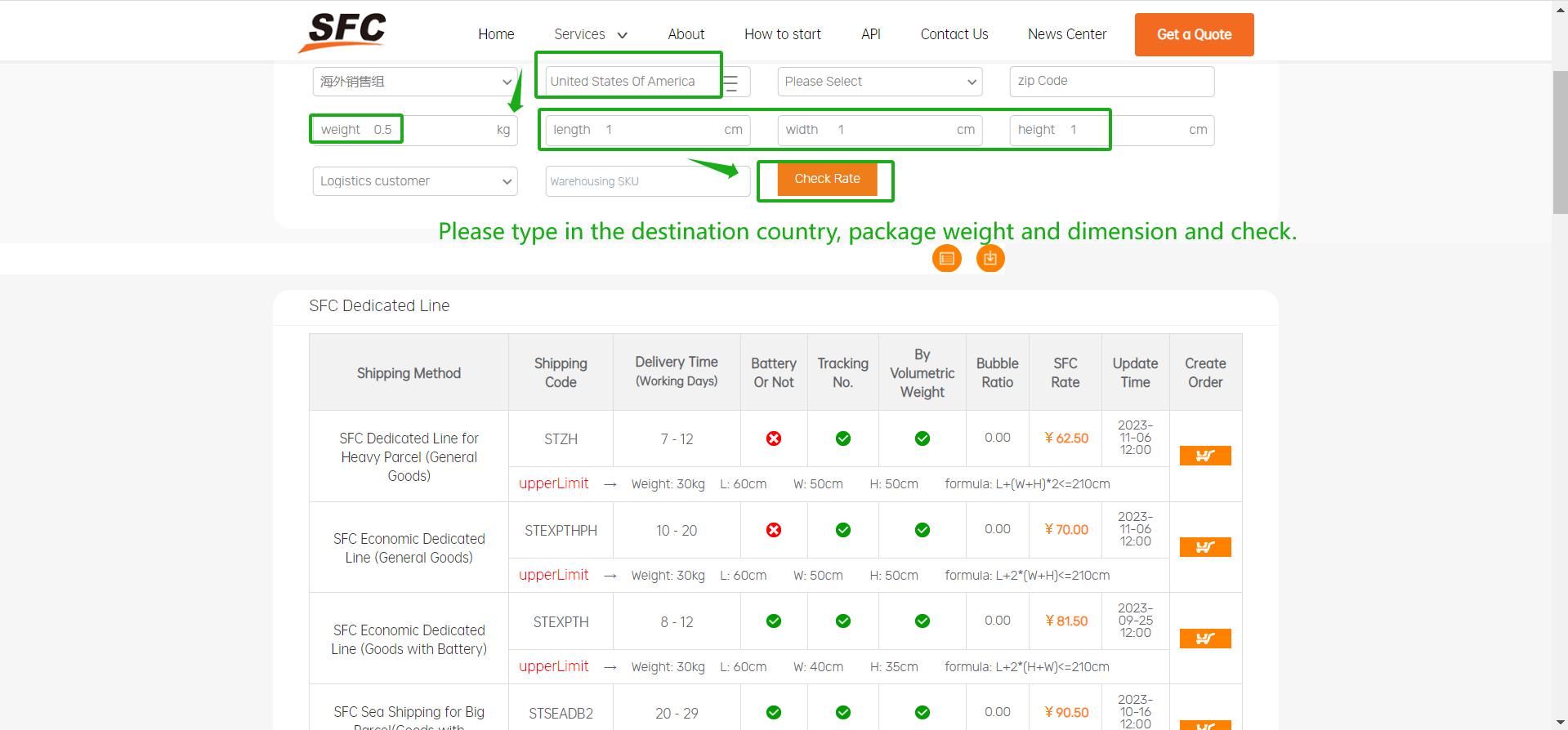This screenshot has height=730, width=1568.
Task: Click battery red cross icon in STEXPTHPH row
Action: pos(774,530)
